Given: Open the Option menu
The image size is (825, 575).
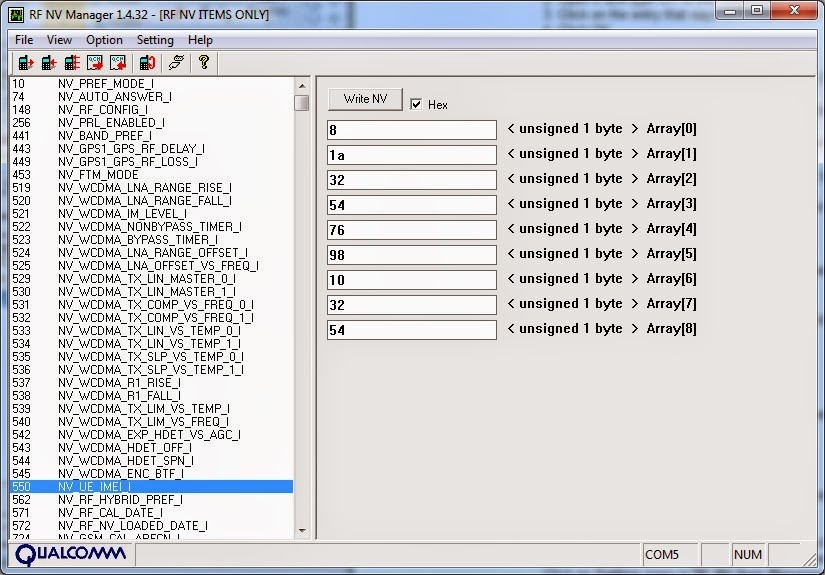Looking at the screenshot, I should (x=104, y=40).
